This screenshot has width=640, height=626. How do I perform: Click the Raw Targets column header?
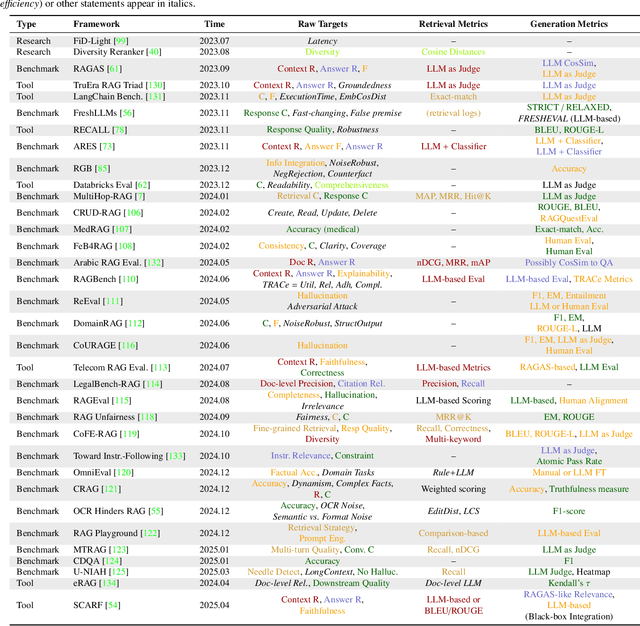tap(321, 21)
